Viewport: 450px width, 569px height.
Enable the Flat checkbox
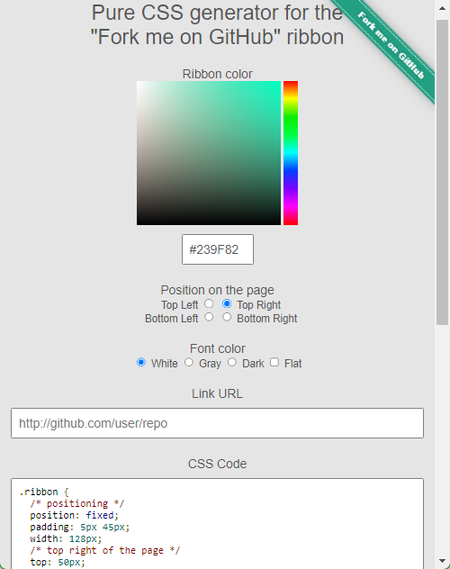tap(274, 362)
